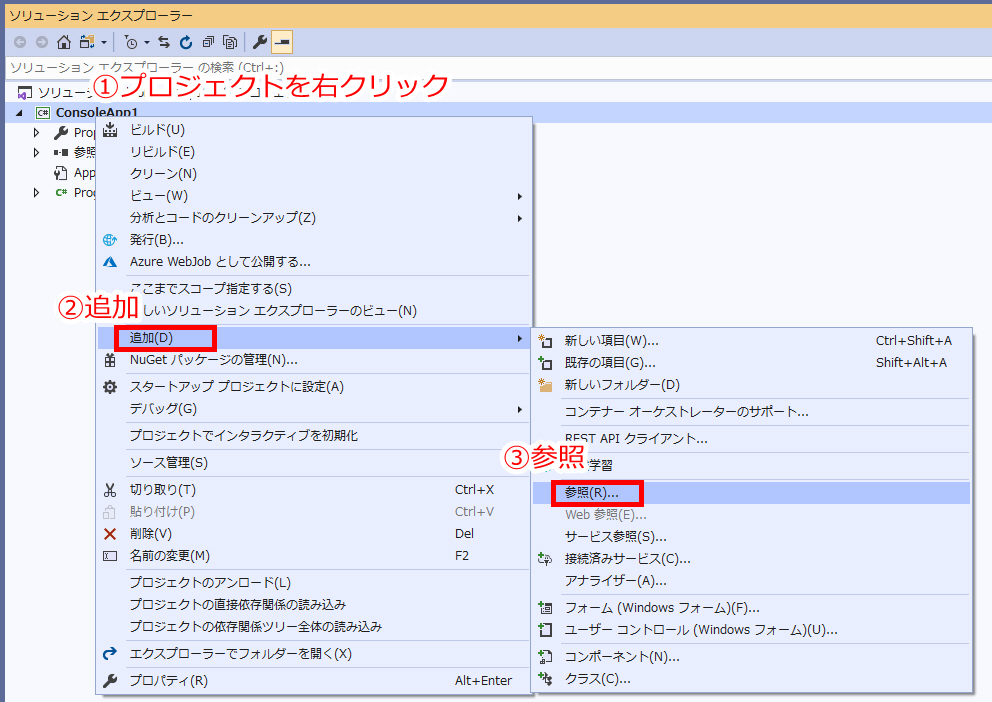The height and width of the screenshot is (702, 992).
Task: Click the wrench icon of Properties tree node
Action: click(61, 133)
